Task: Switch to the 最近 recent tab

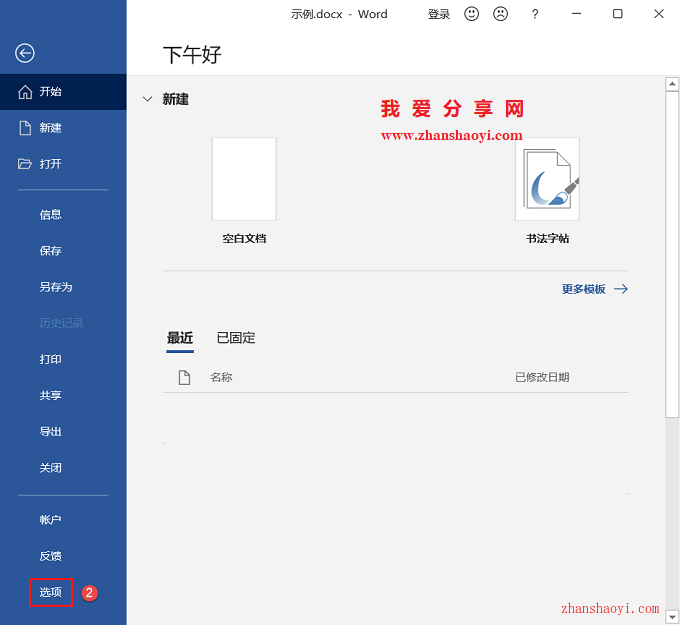Action: tap(180, 338)
